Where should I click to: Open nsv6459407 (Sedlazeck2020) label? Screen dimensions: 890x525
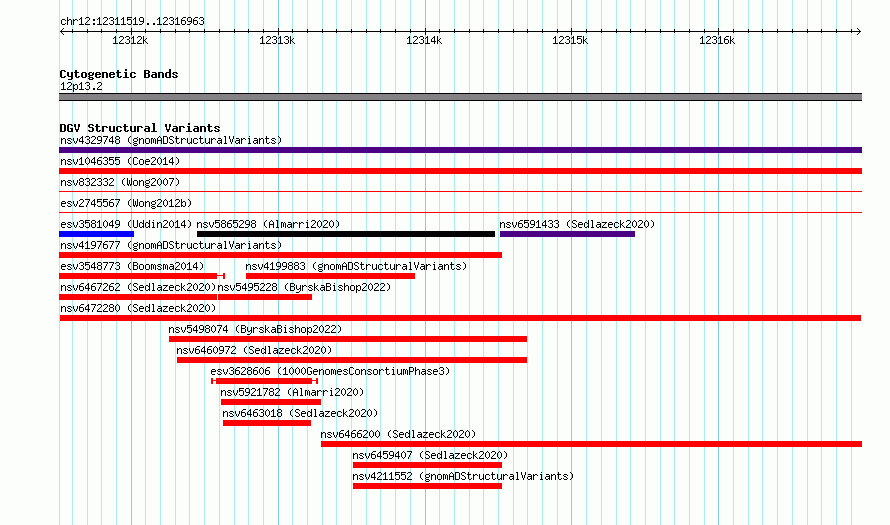click(430, 455)
